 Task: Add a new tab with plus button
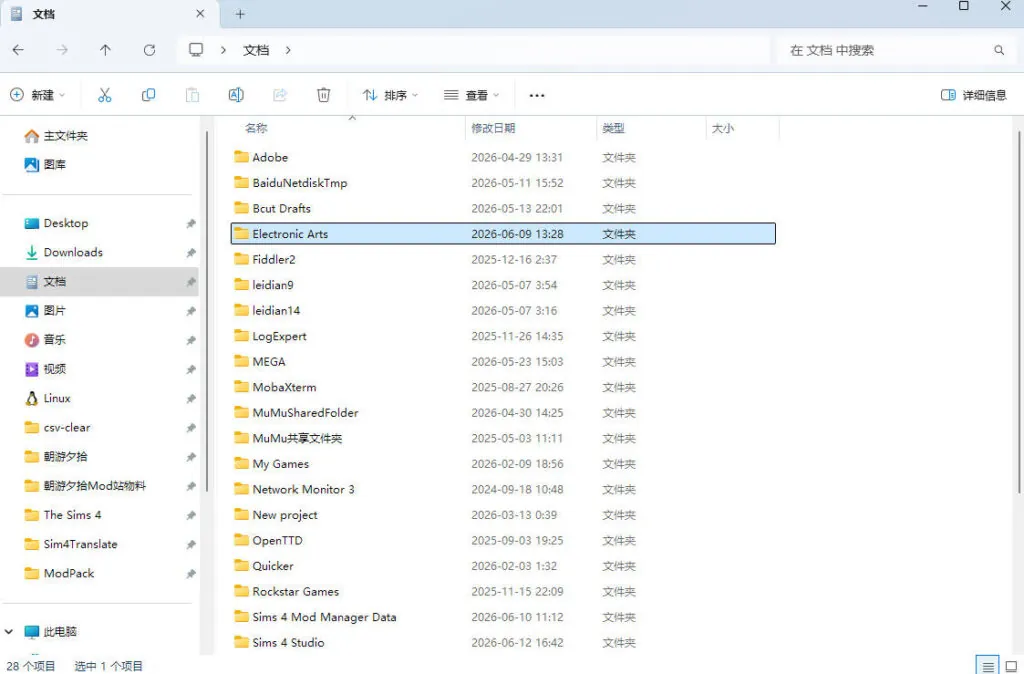[240, 14]
